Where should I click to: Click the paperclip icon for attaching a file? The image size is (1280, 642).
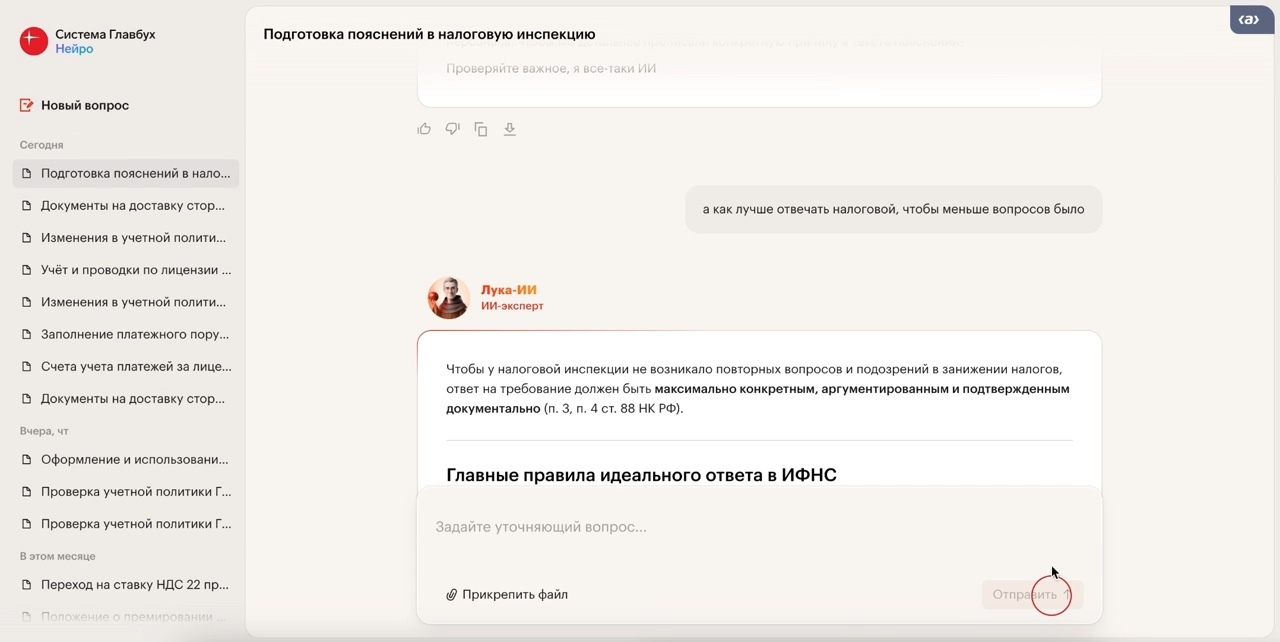tap(451, 595)
